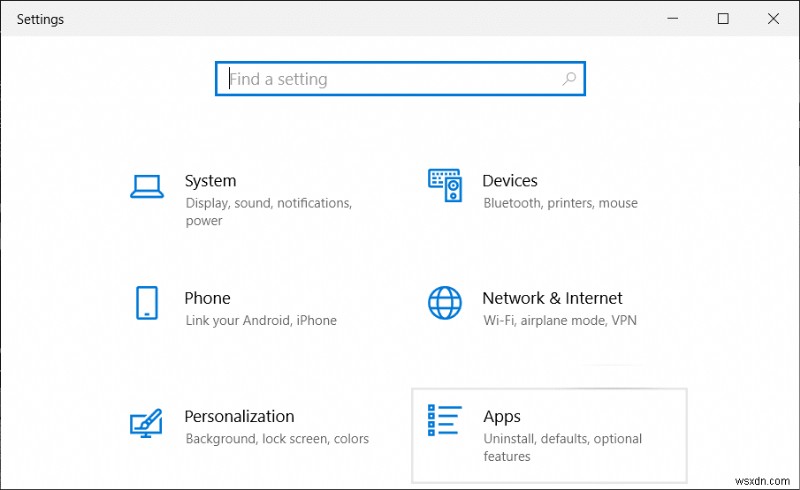
Task: Open the Devices settings heading
Action: [x=509, y=181]
